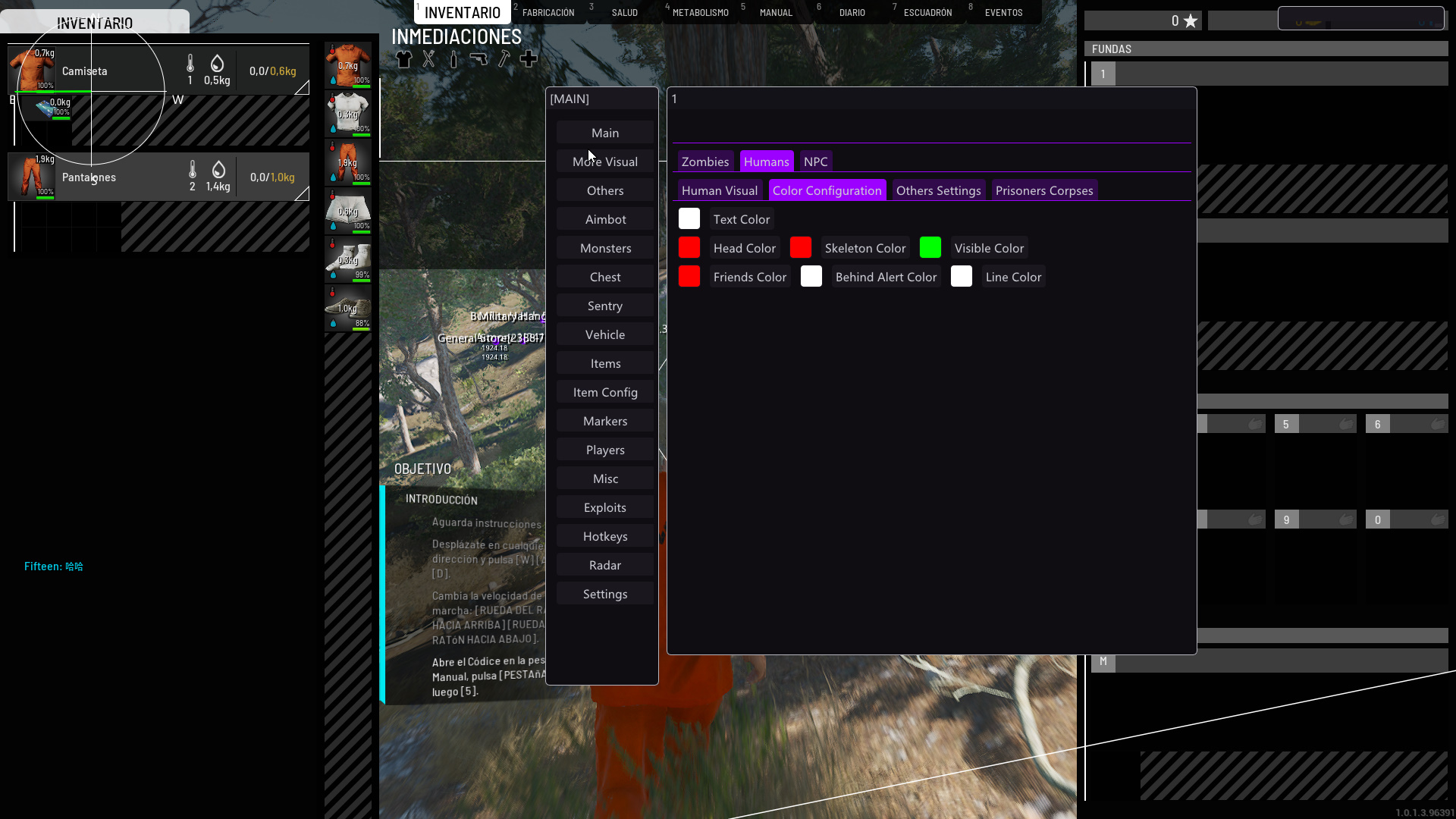This screenshot has height=819, width=1456.
Task: Switch to the Zombies tab
Action: click(x=704, y=162)
